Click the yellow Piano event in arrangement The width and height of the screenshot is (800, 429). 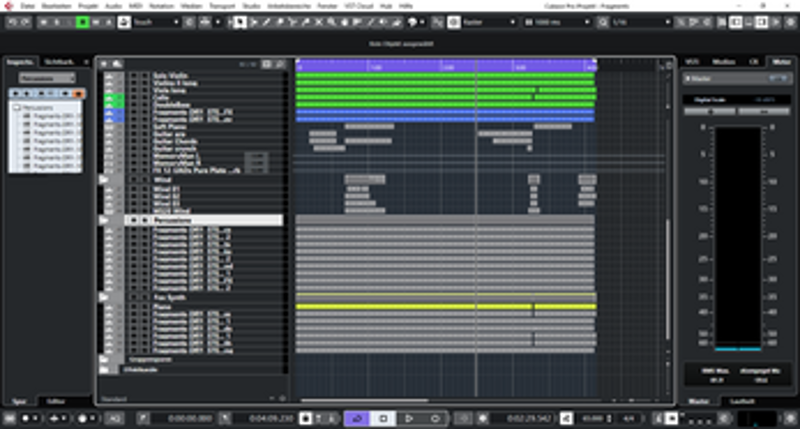click(x=415, y=307)
